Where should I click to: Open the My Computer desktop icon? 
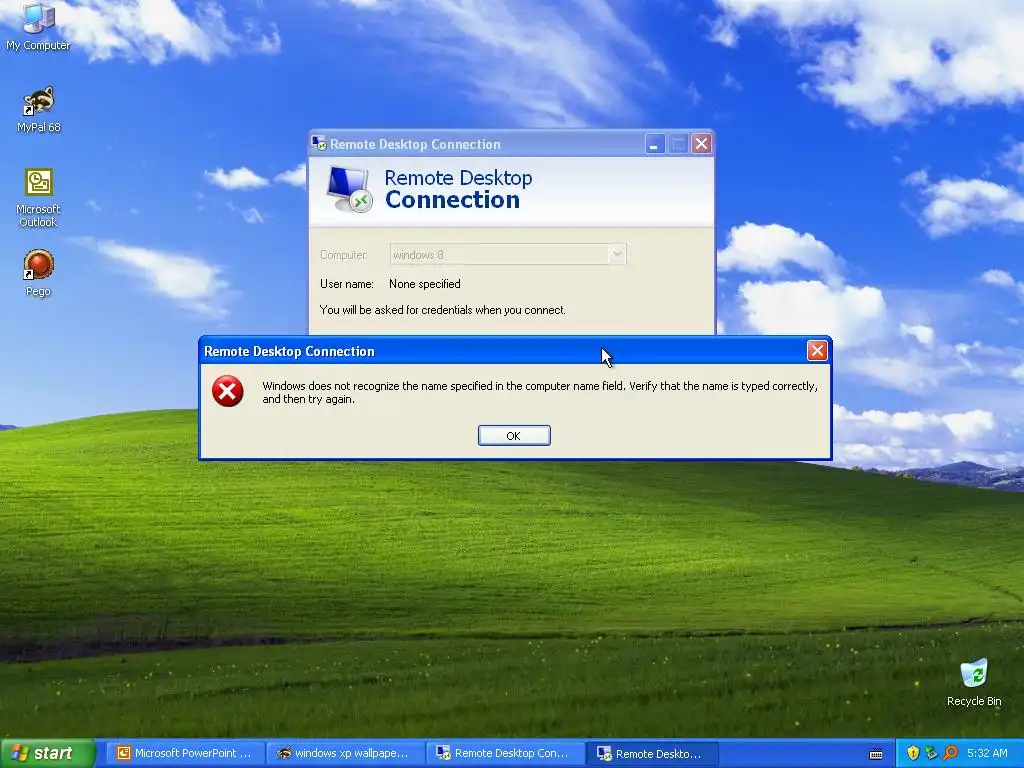tap(38, 26)
